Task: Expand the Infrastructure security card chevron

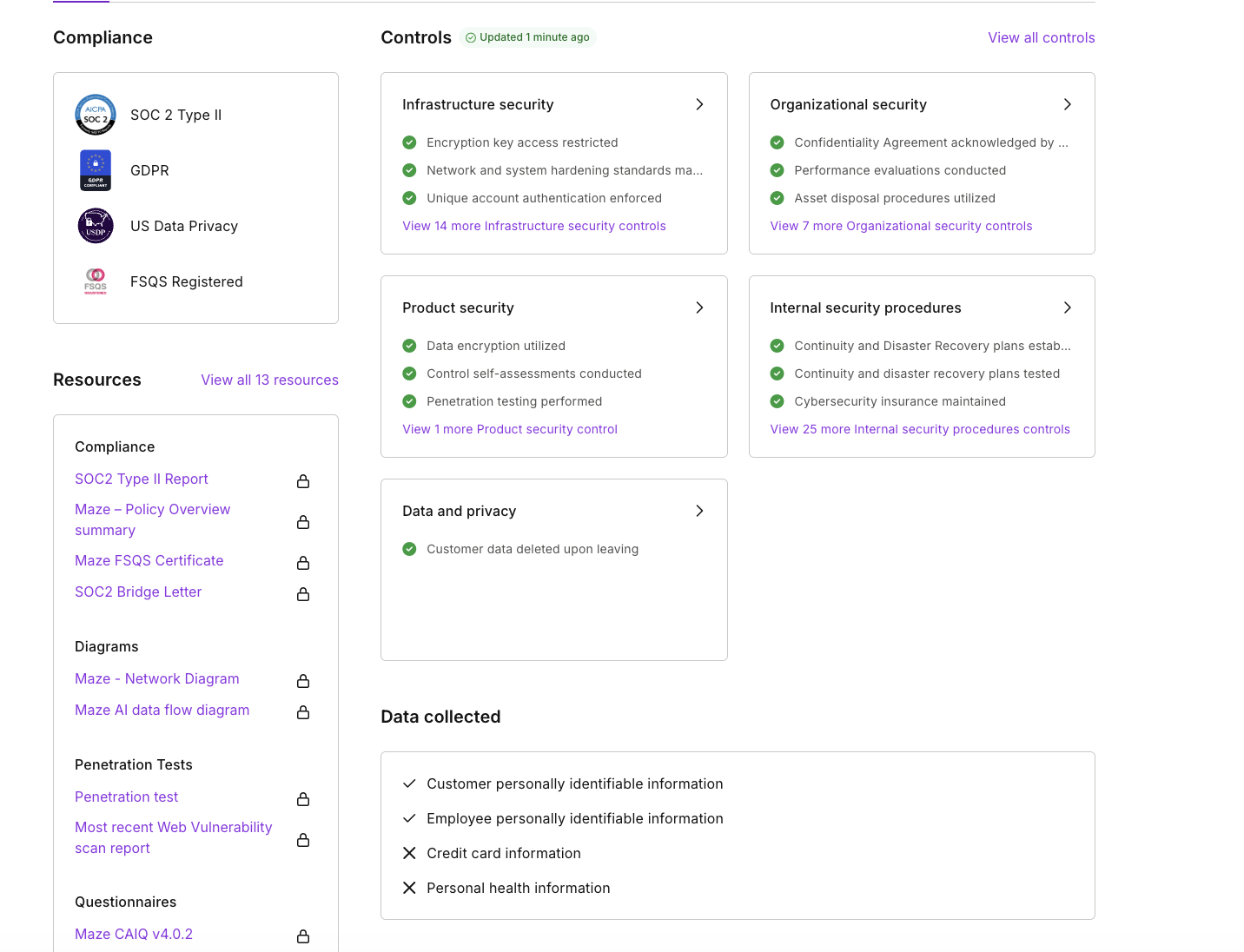Action: tap(699, 104)
